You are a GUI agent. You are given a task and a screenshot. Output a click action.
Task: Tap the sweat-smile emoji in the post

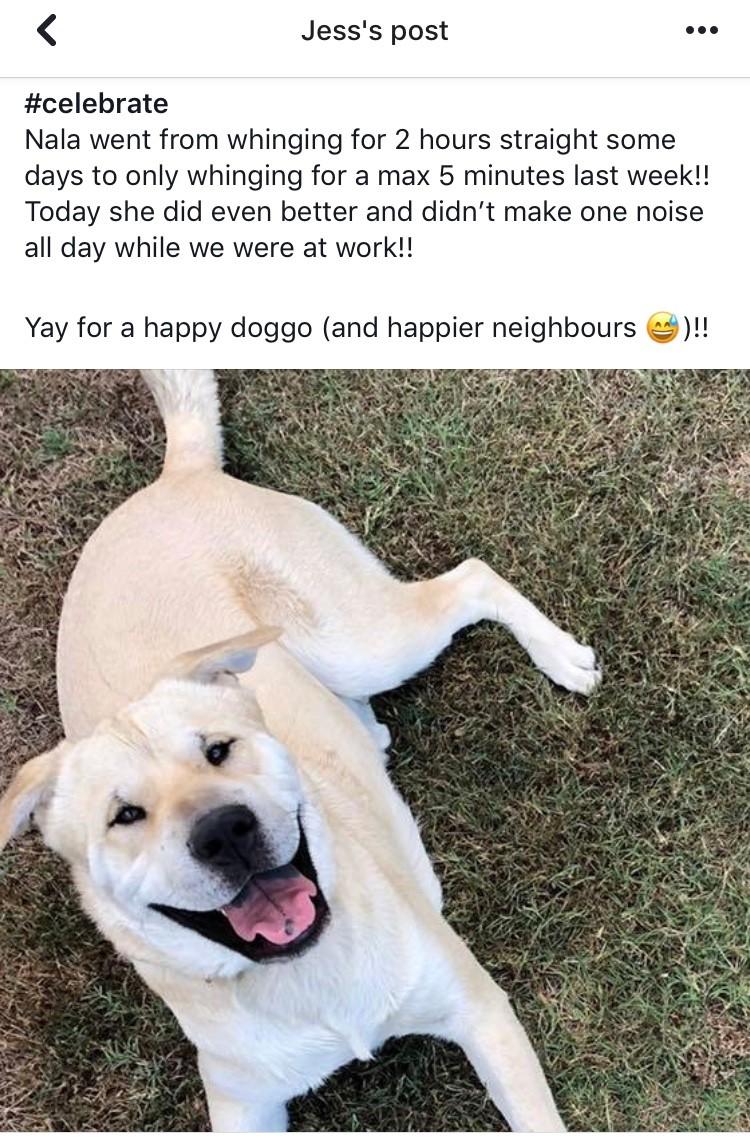coord(663,328)
